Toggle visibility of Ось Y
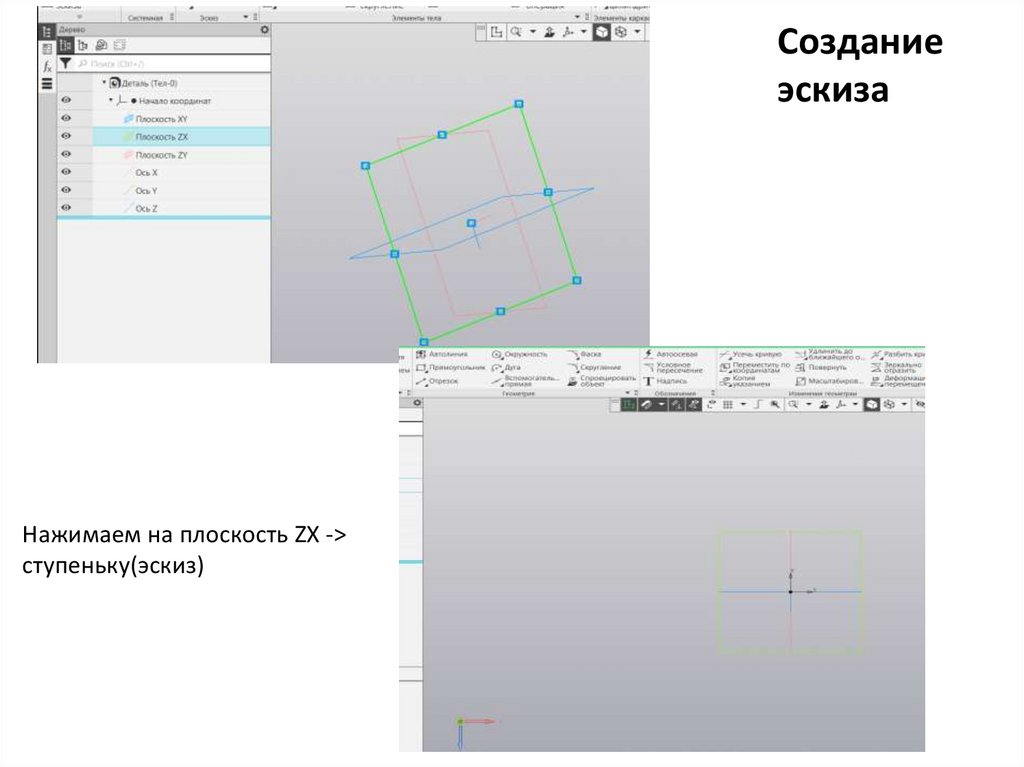The width and height of the screenshot is (1024, 767). (x=66, y=190)
